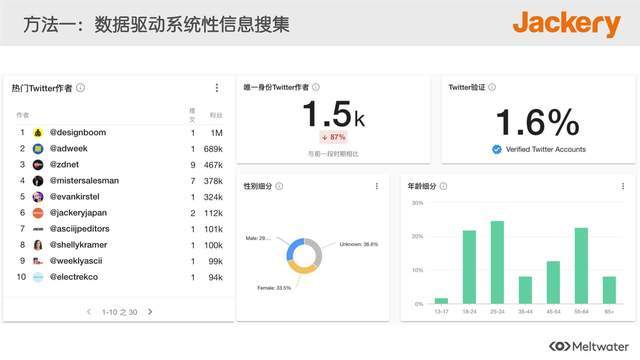Viewport: 640px width, 360px height.
Task: Click the @weeklyascii avatar icon
Action: pos(38,261)
